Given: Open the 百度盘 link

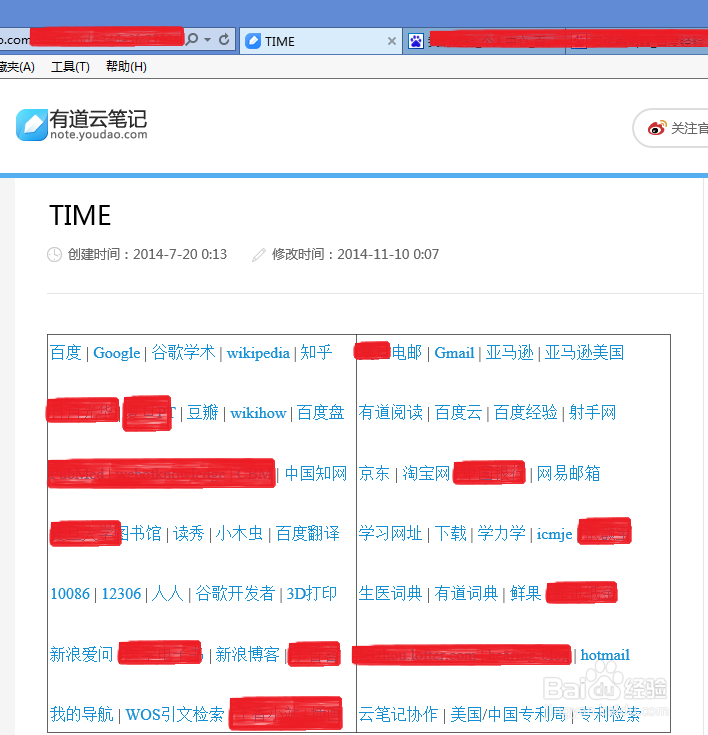Looking at the screenshot, I should tap(321, 412).
